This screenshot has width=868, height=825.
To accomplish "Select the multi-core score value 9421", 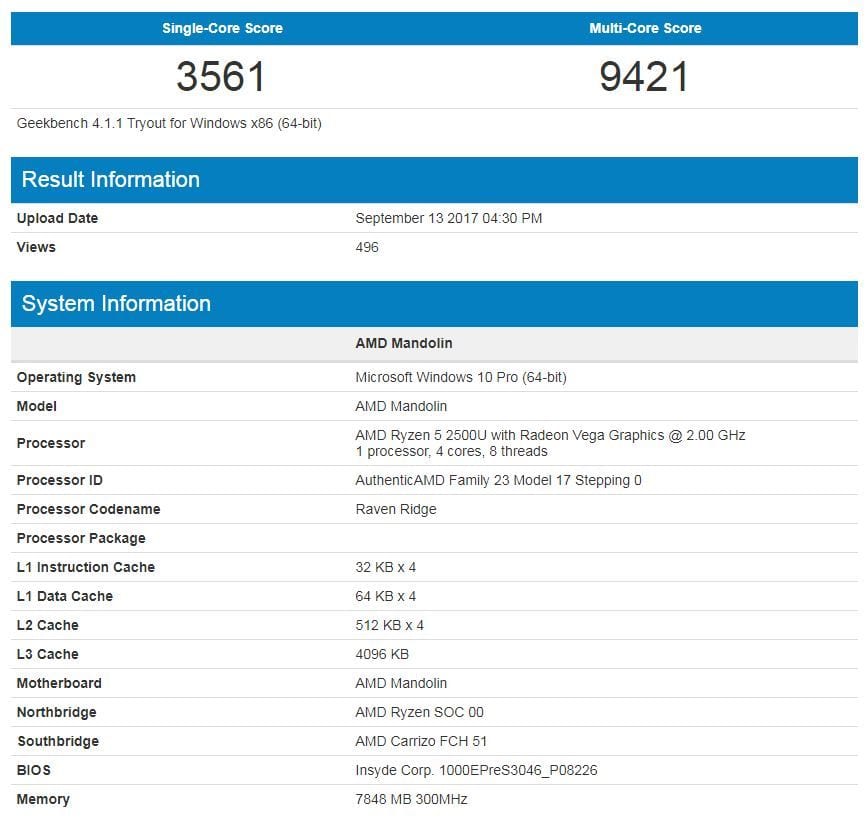I will (x=644, y=76).
